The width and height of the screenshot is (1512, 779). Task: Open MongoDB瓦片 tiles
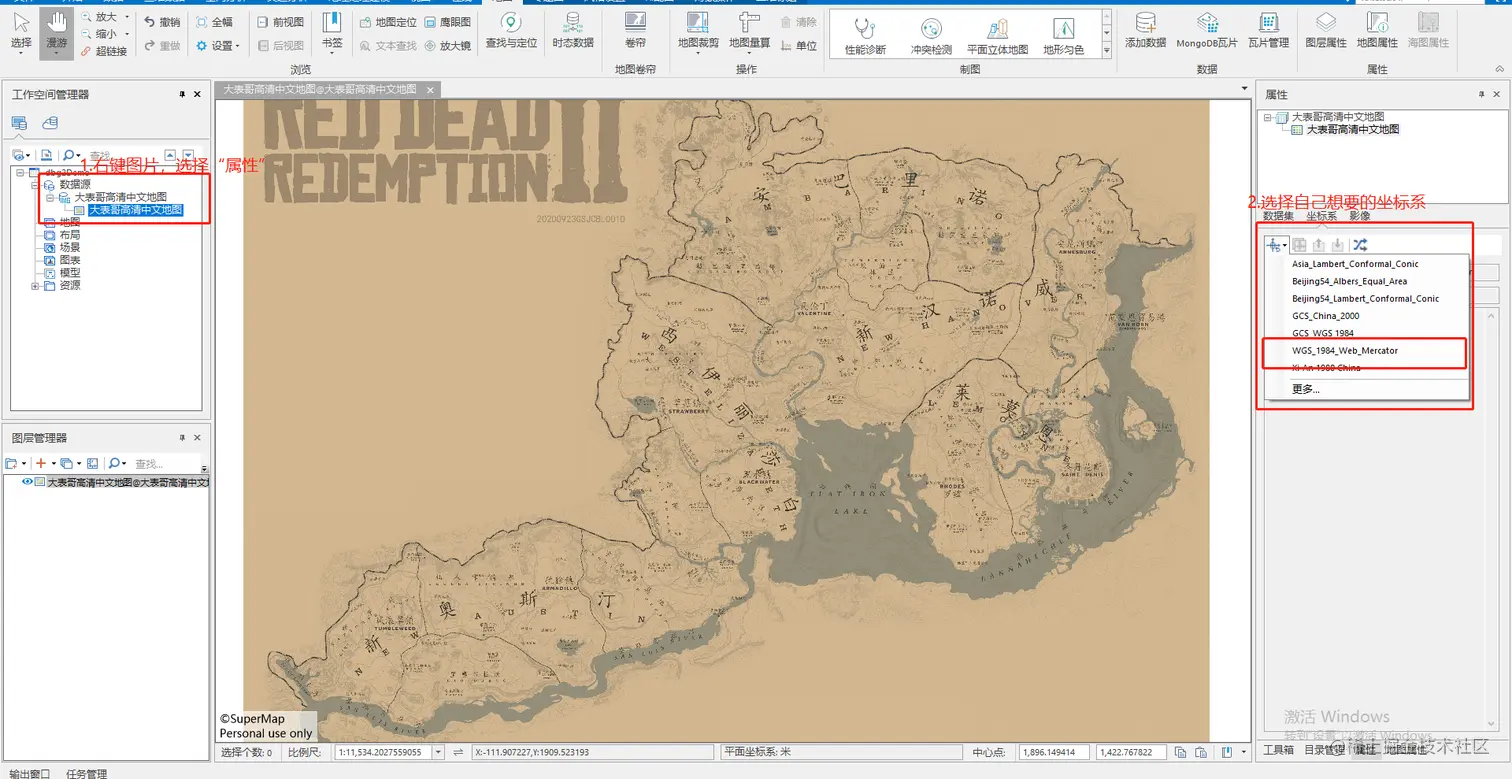pos(1207,31)
